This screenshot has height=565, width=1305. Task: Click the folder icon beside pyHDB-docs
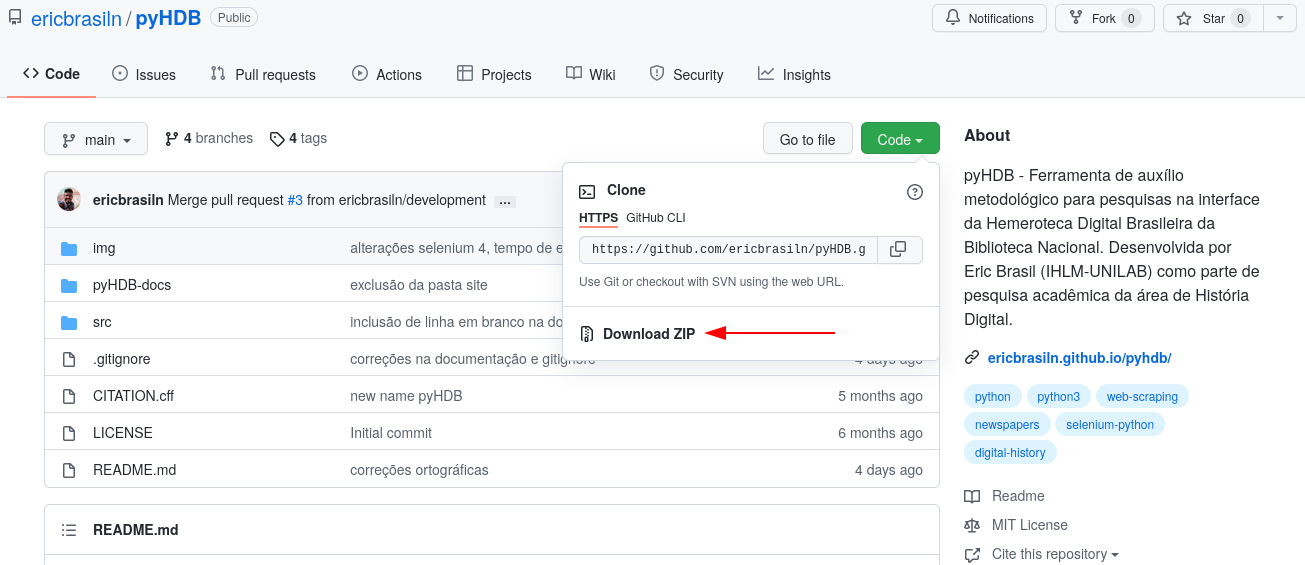[x=69, y=285]
